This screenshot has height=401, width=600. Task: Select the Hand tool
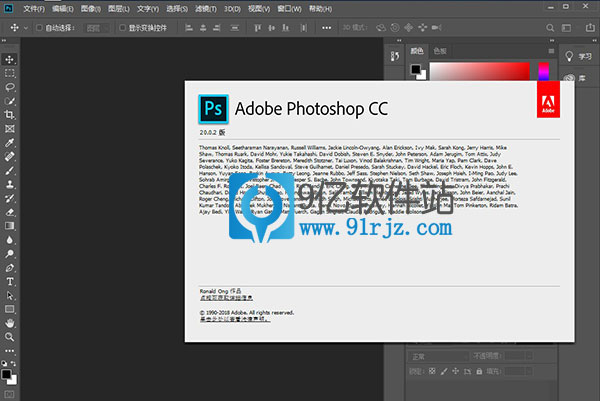pos(10,323)
